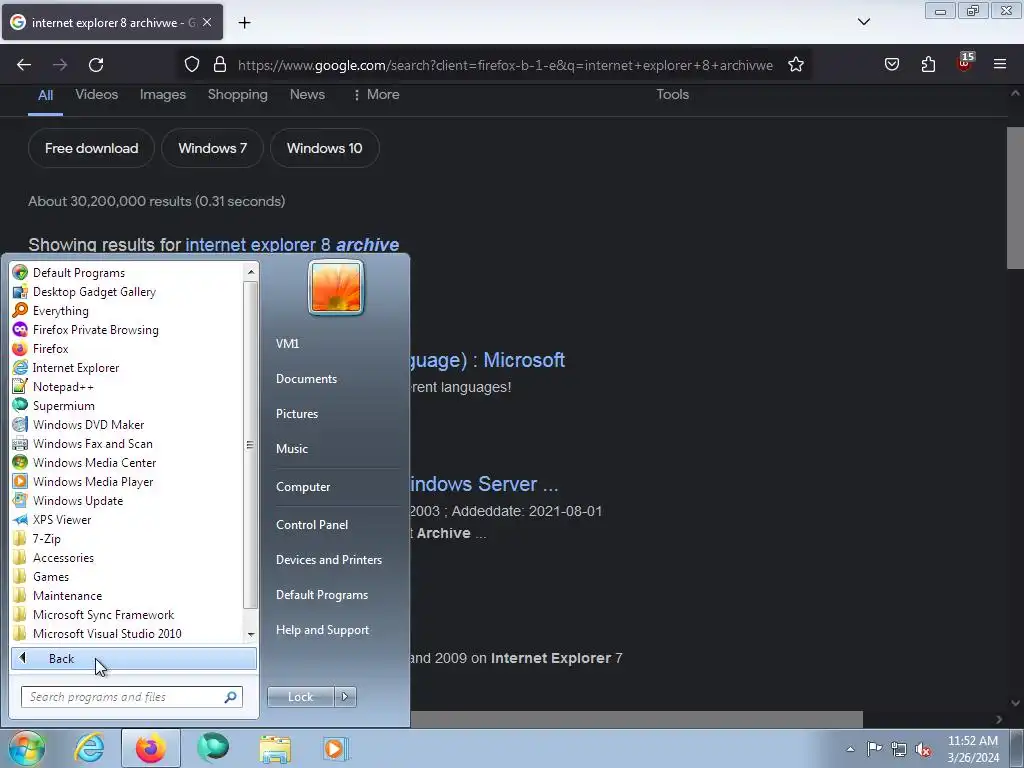The height and width of the screenshot is (768, 1024).
Task: Open a new tab with plus button
Action: coord(244,23)
